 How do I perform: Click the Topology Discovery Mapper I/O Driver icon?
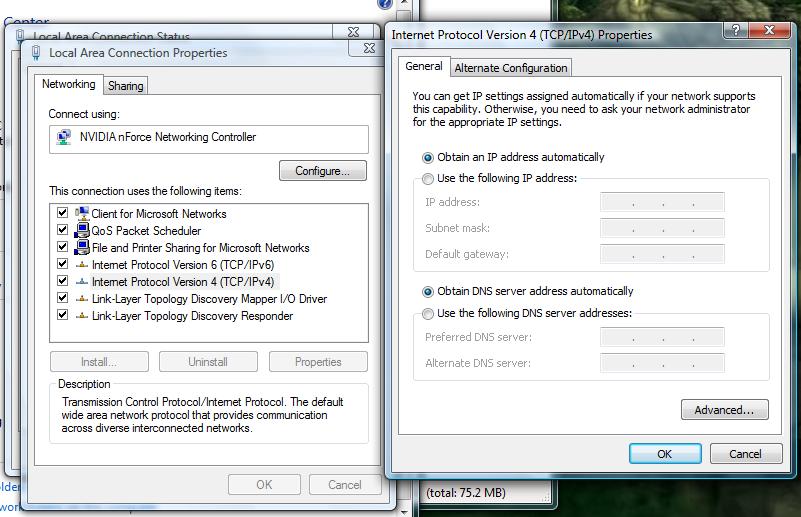pos(82,299)
